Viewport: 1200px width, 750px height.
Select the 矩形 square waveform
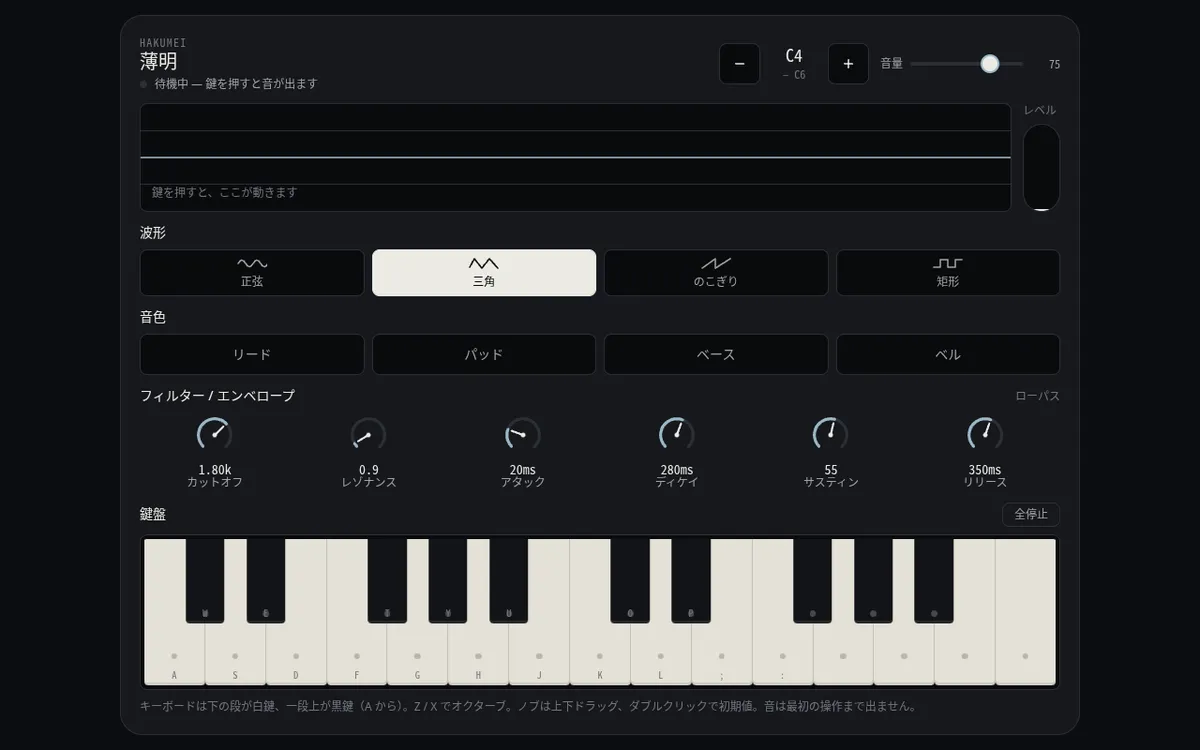click(948, 273)
